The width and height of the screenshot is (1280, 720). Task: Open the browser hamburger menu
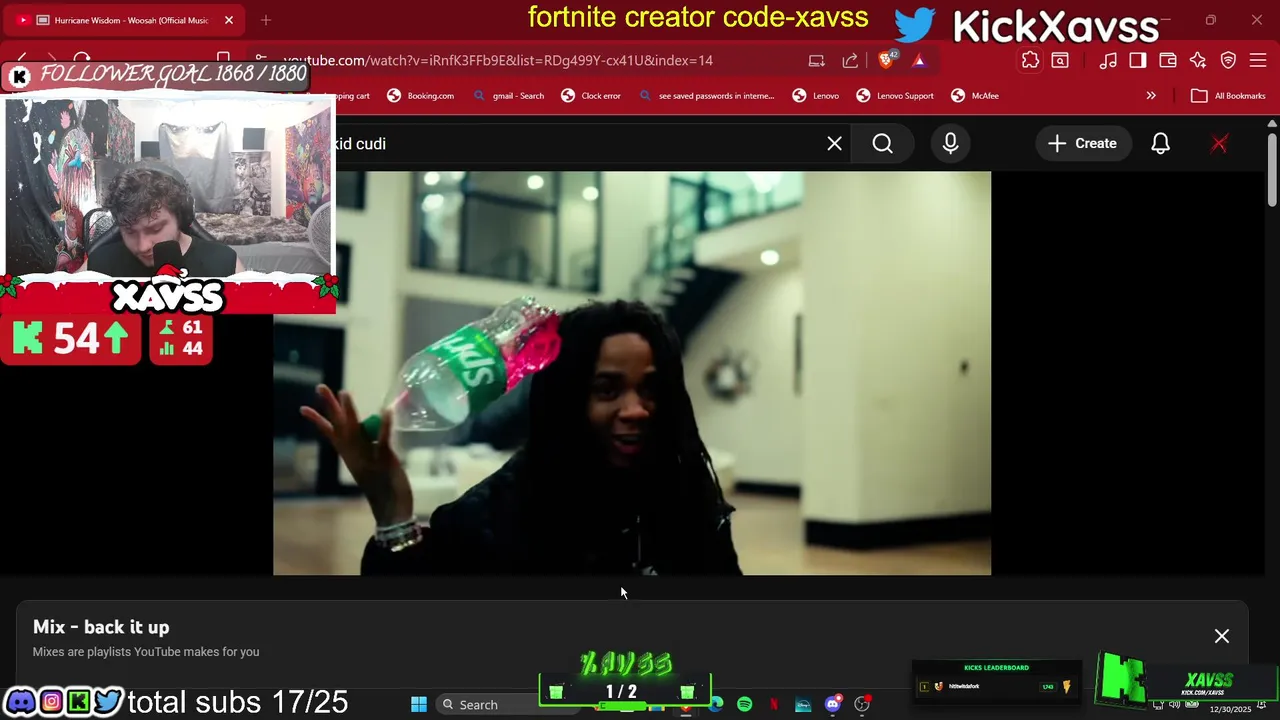coord(1258,60)
